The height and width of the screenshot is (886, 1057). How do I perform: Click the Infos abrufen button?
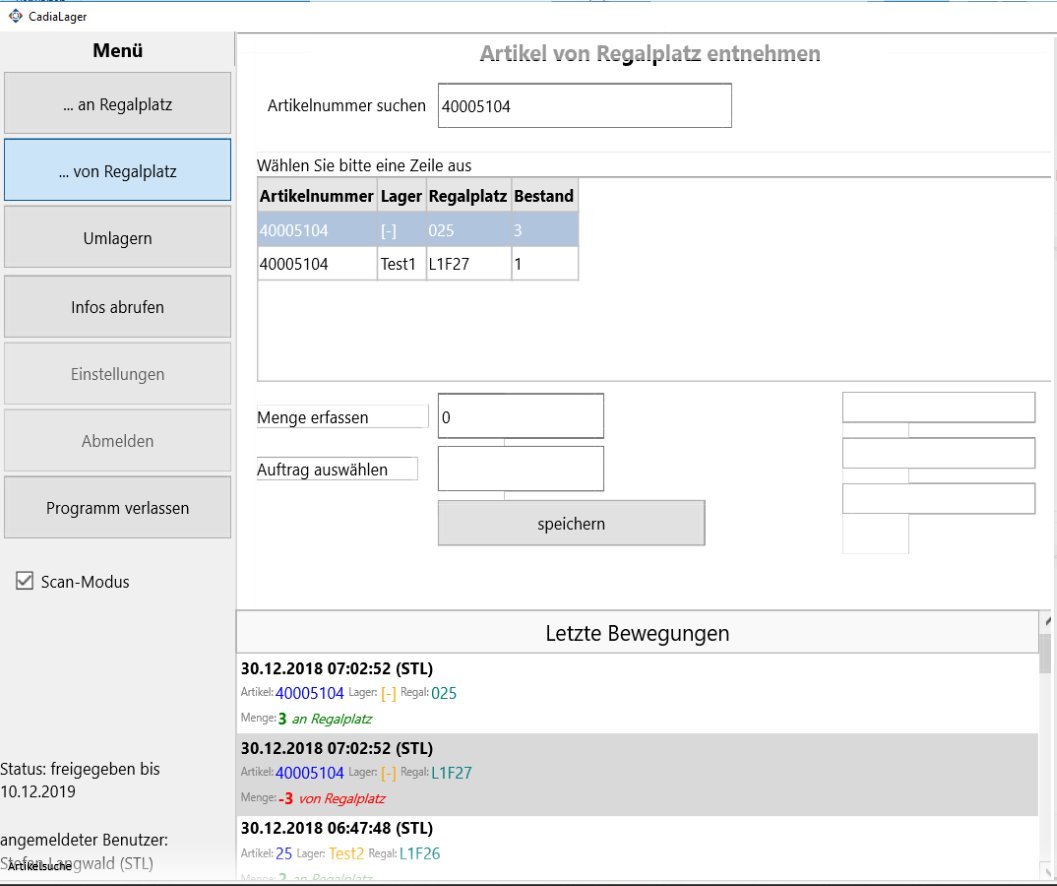point(117,307)
